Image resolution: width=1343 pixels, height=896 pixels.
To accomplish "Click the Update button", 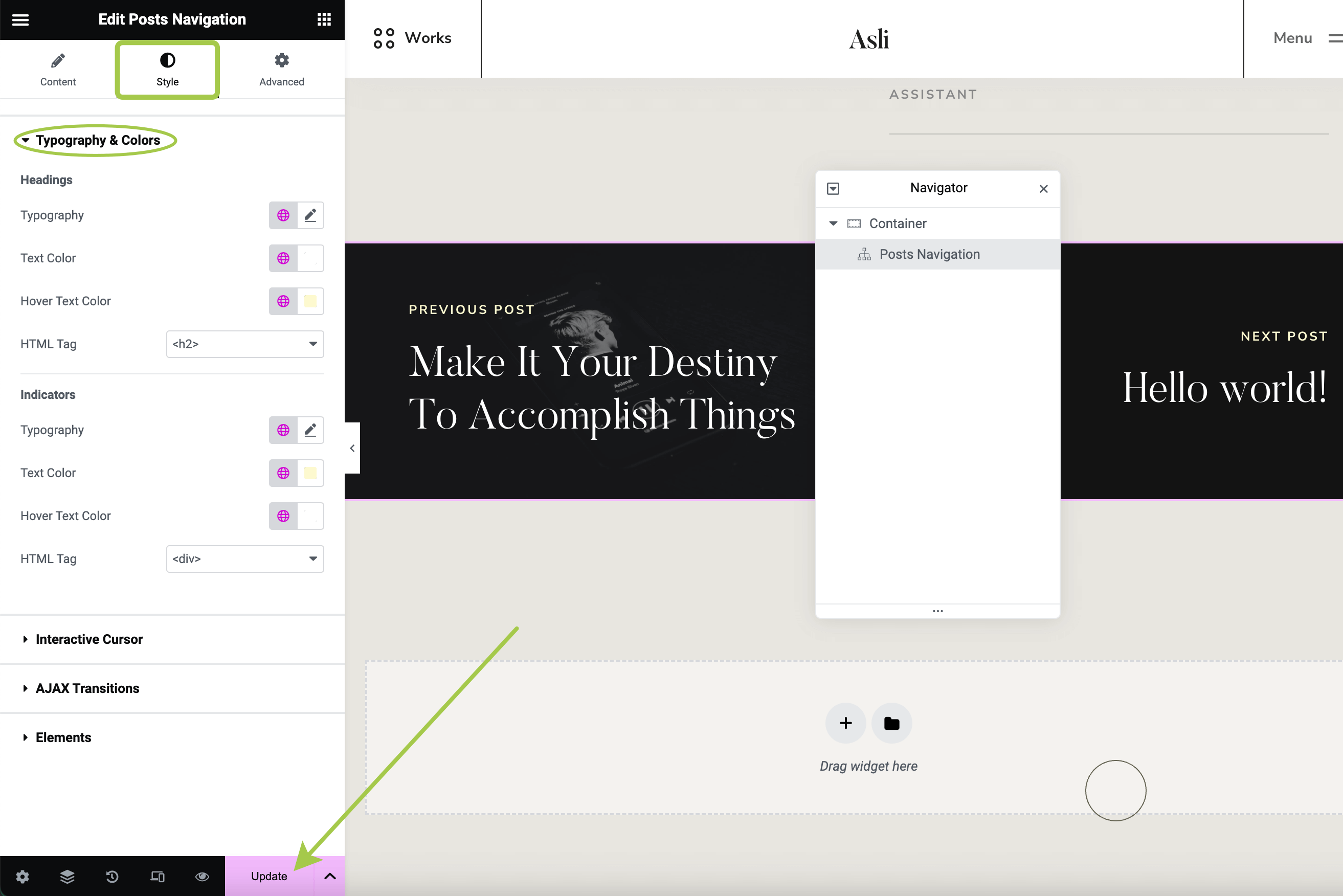I will (x=268, y=876).
